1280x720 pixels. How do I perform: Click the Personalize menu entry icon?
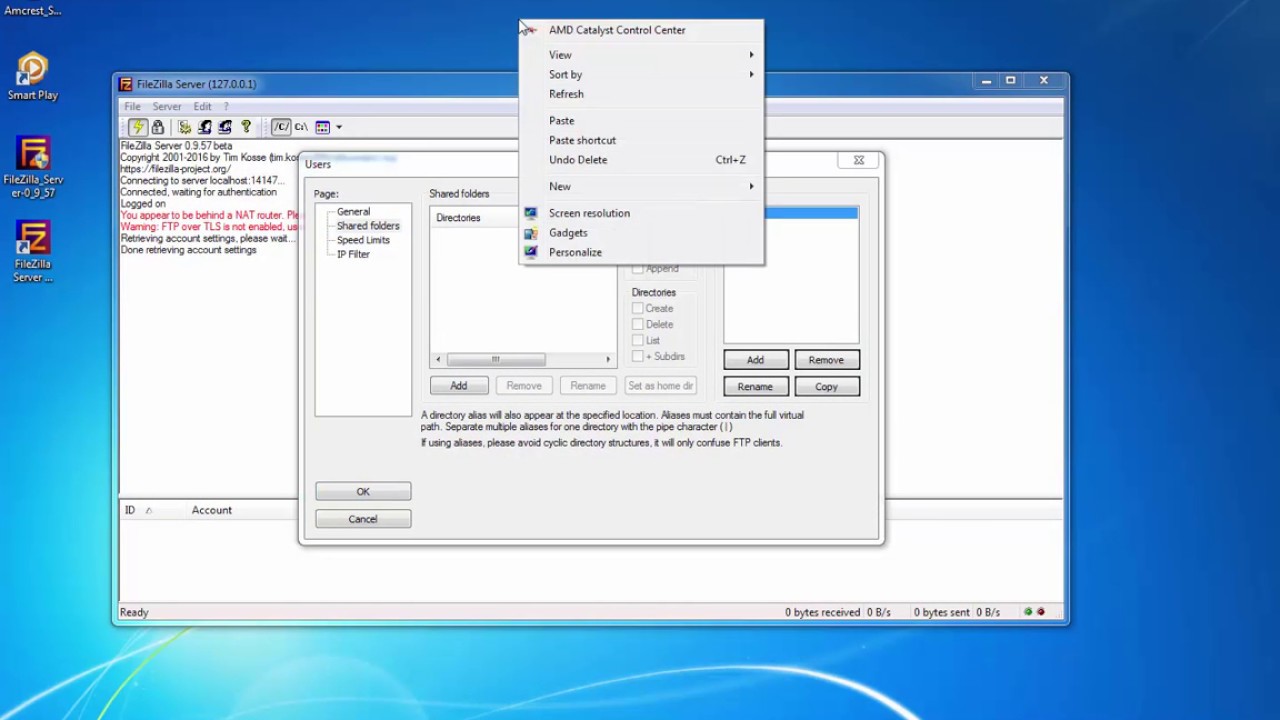531,252
